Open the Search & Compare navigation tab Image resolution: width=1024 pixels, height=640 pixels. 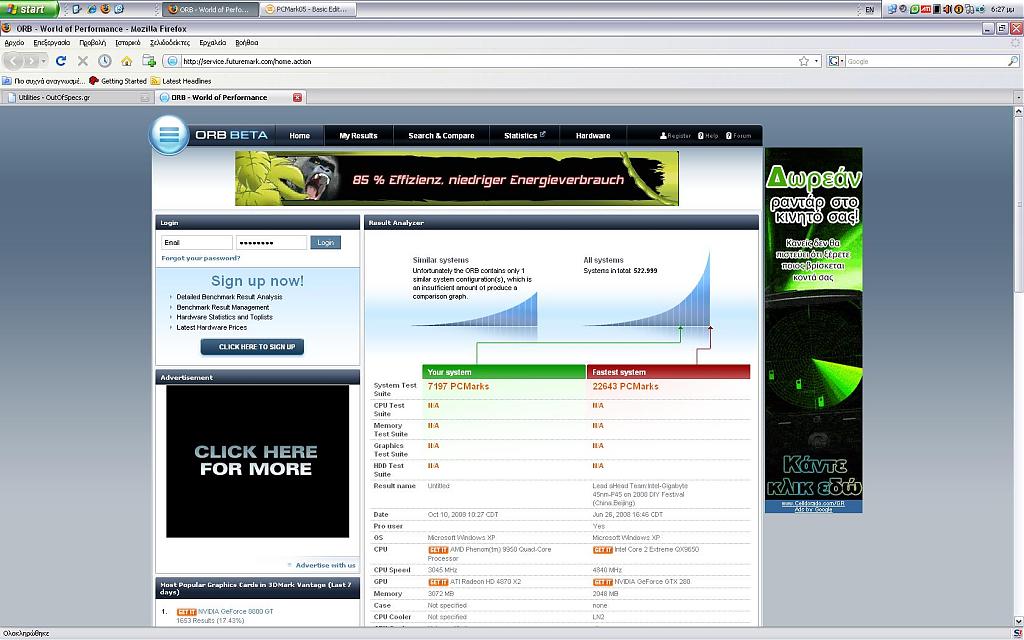coord(441,136)
